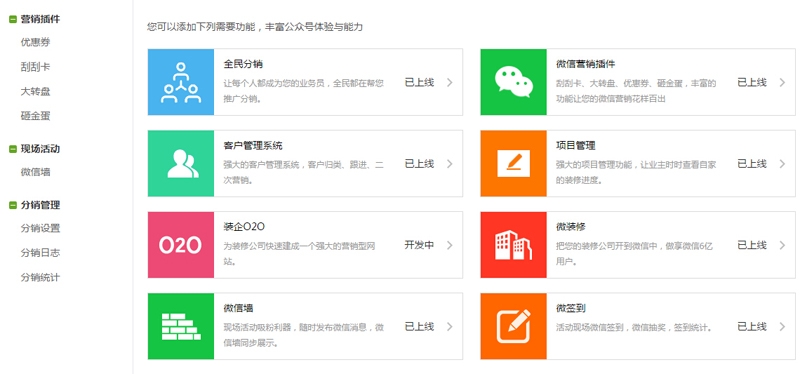Click the 装企O2O pink O2O icon
Viewport: 800px width, 374px height.
click(181, 245)
